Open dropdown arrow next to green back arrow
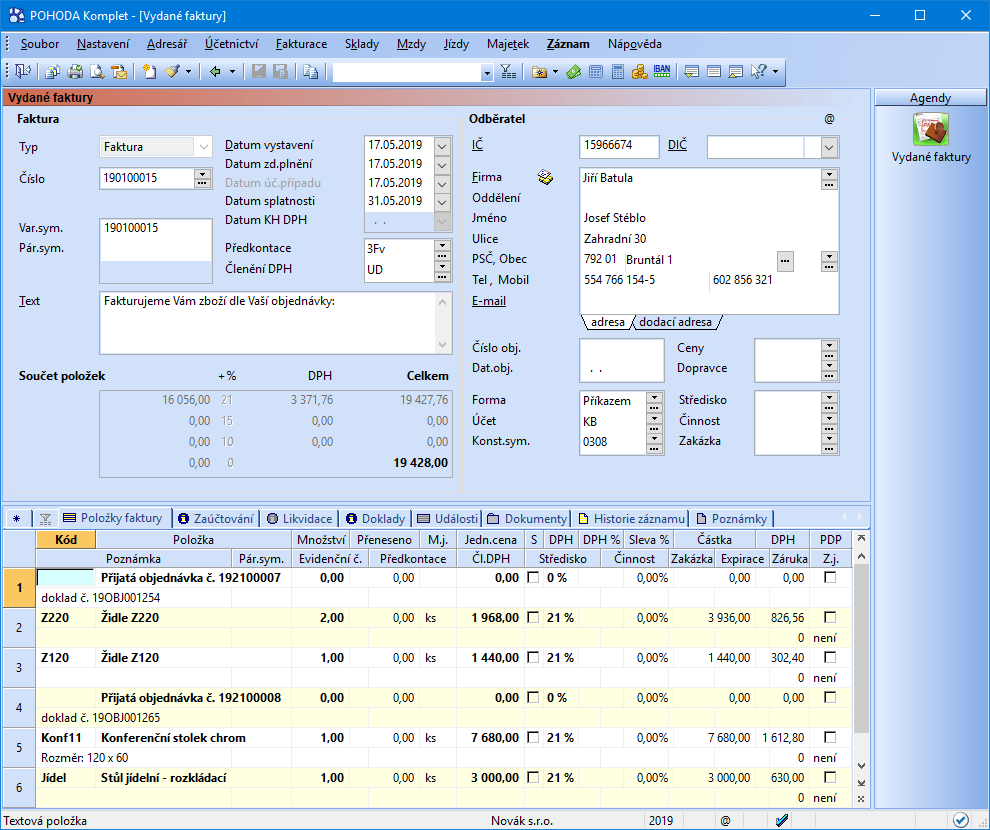 [x=232, y=71]
